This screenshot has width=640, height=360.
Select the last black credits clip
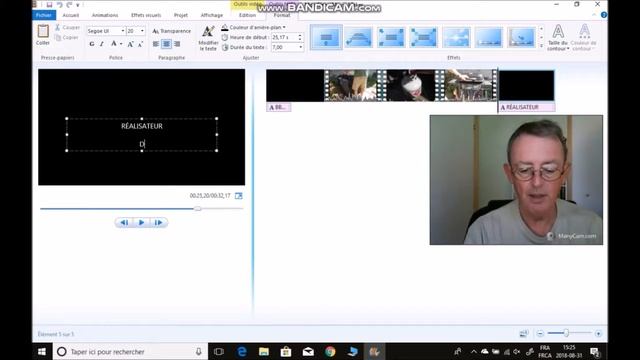527,85
